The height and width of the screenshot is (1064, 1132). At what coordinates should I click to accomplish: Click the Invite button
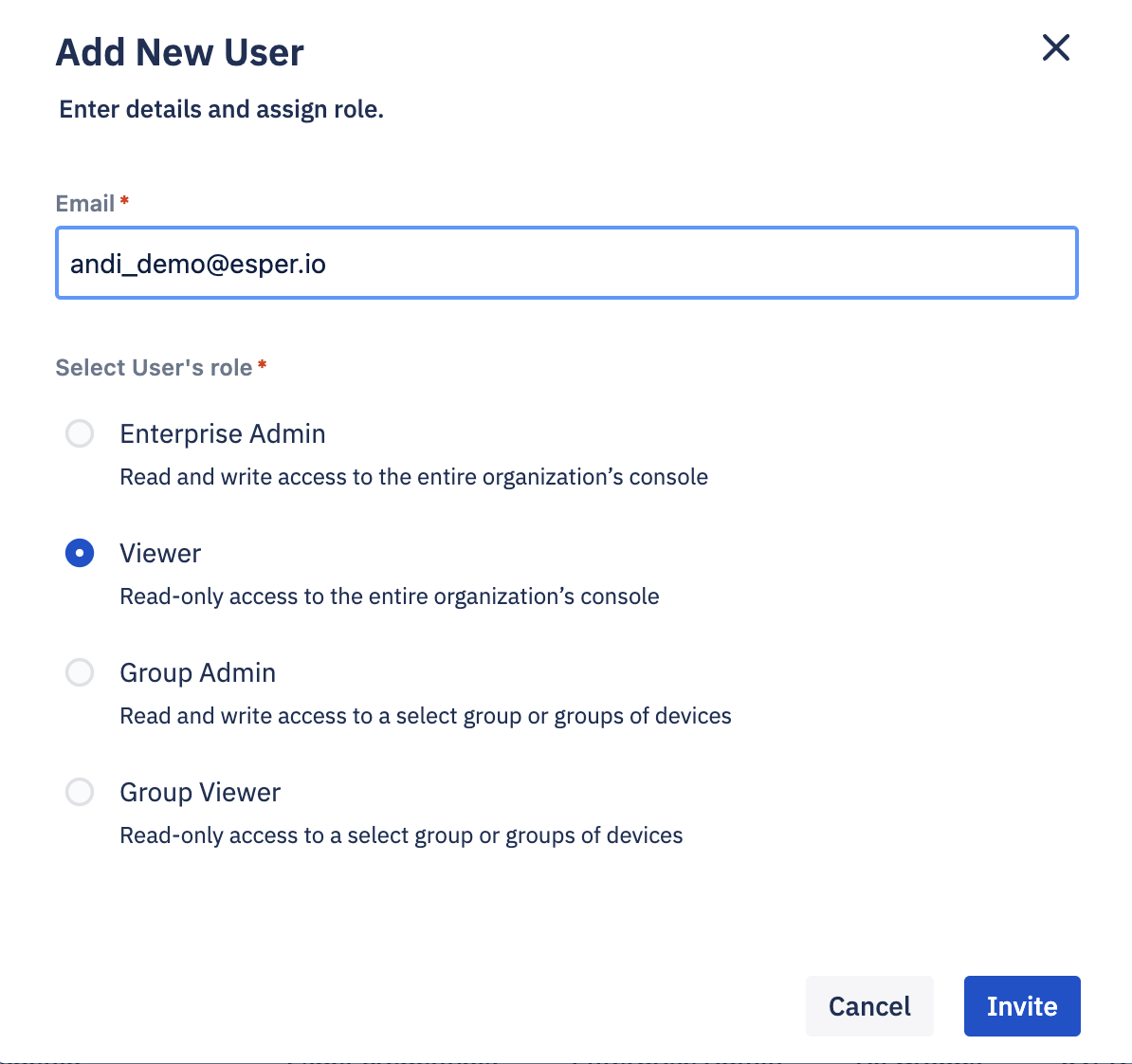click(1021, 1006)
